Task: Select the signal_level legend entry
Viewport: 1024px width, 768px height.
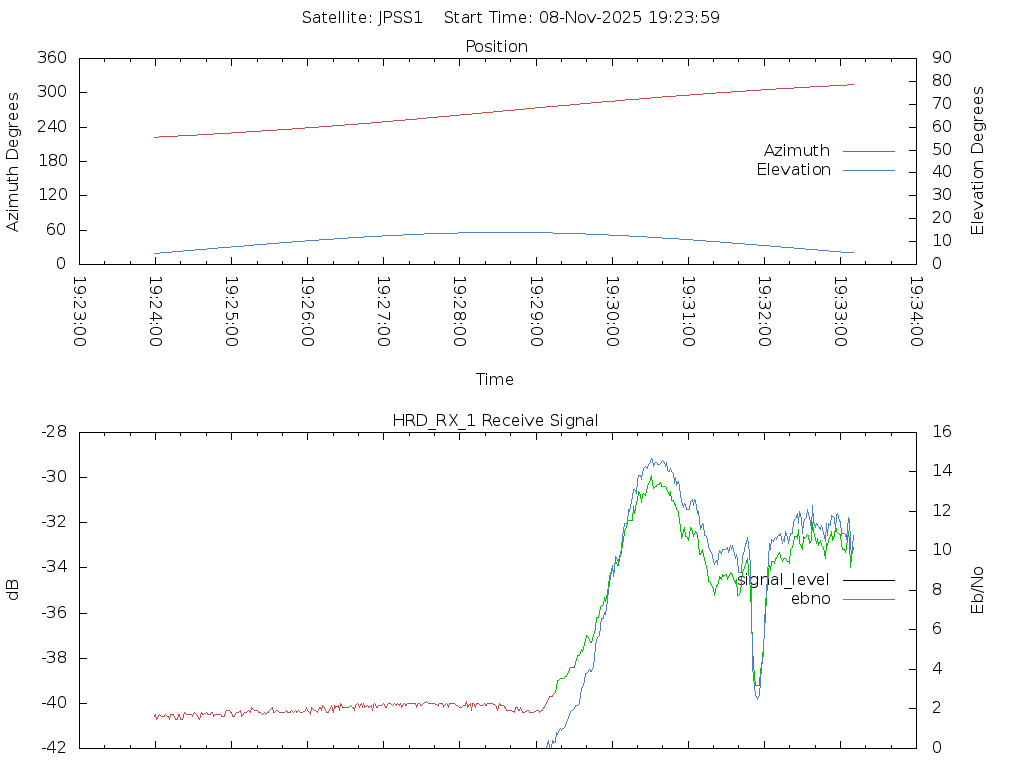Action: pos(784,580)
